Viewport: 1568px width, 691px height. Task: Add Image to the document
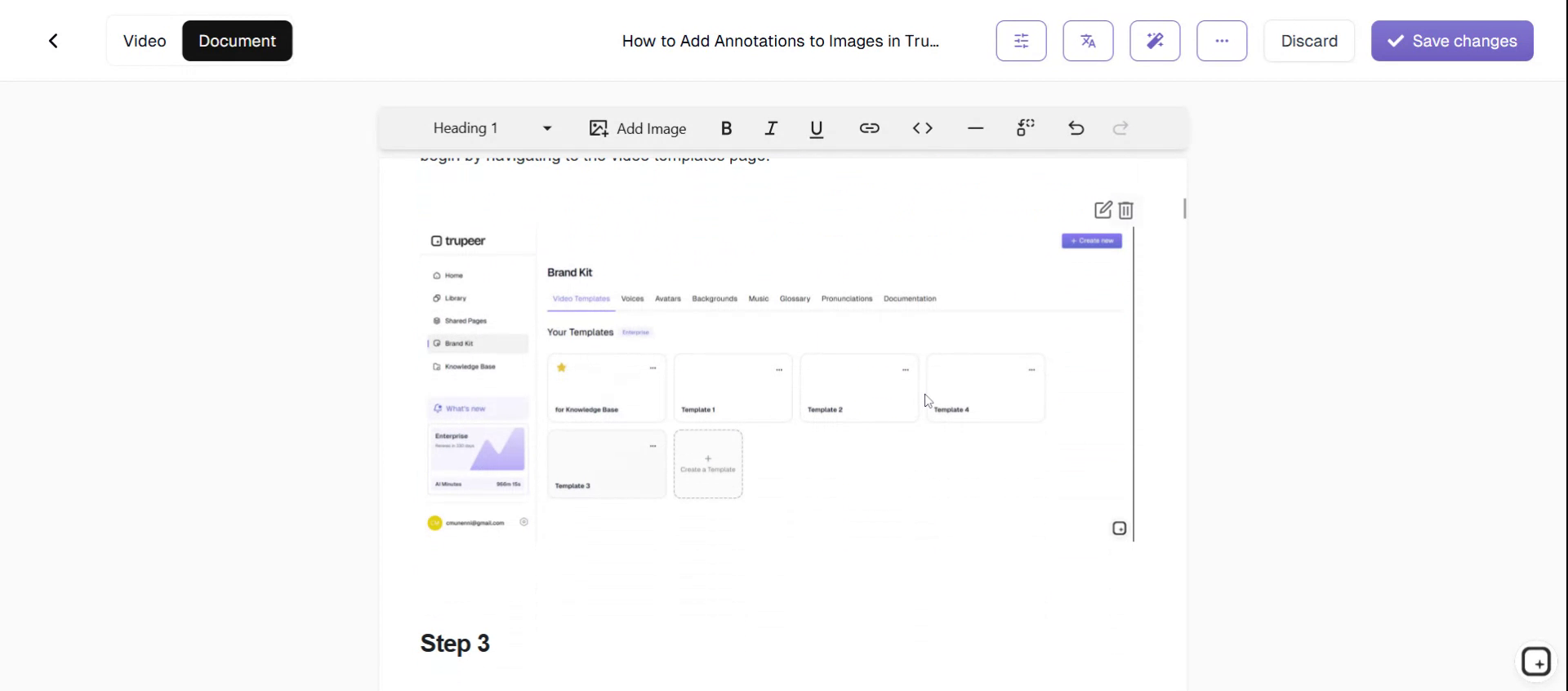pyautogui.click(x=638, y=128)
